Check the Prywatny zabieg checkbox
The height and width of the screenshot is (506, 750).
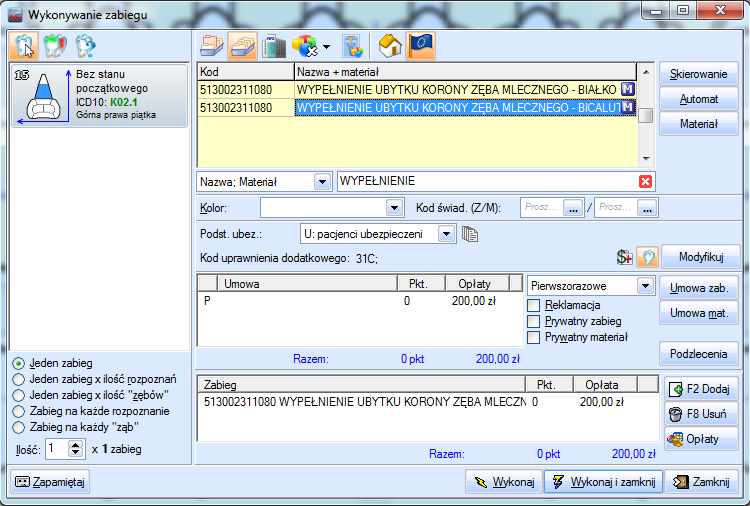(x=534, y=321)
